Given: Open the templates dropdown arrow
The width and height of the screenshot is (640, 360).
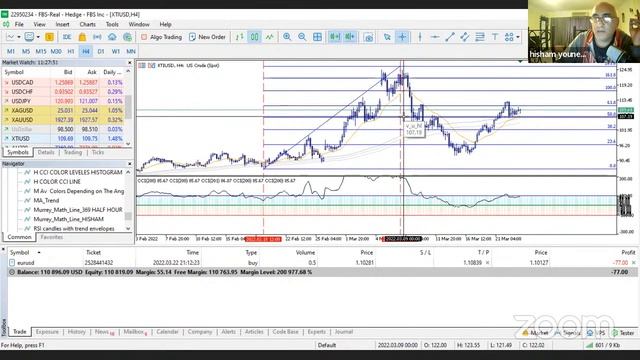Looking at the screenshot, I should 38,37.
